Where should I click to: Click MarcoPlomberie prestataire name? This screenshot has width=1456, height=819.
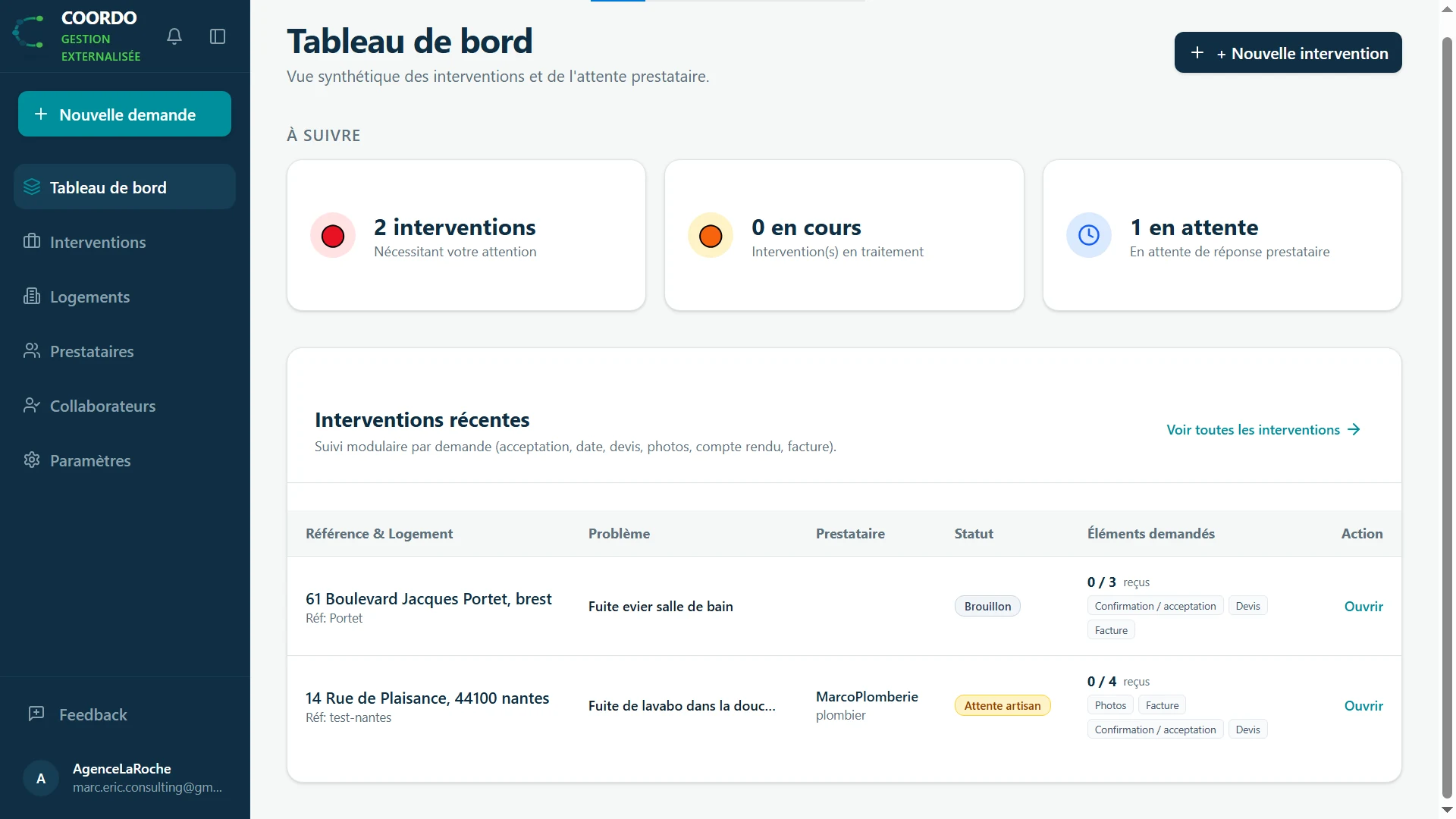[867, 696]
